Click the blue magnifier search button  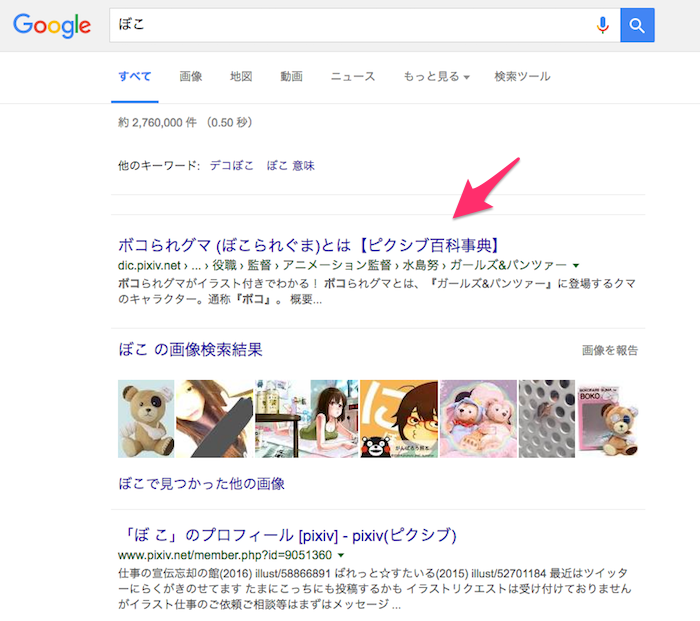(637, 25)
